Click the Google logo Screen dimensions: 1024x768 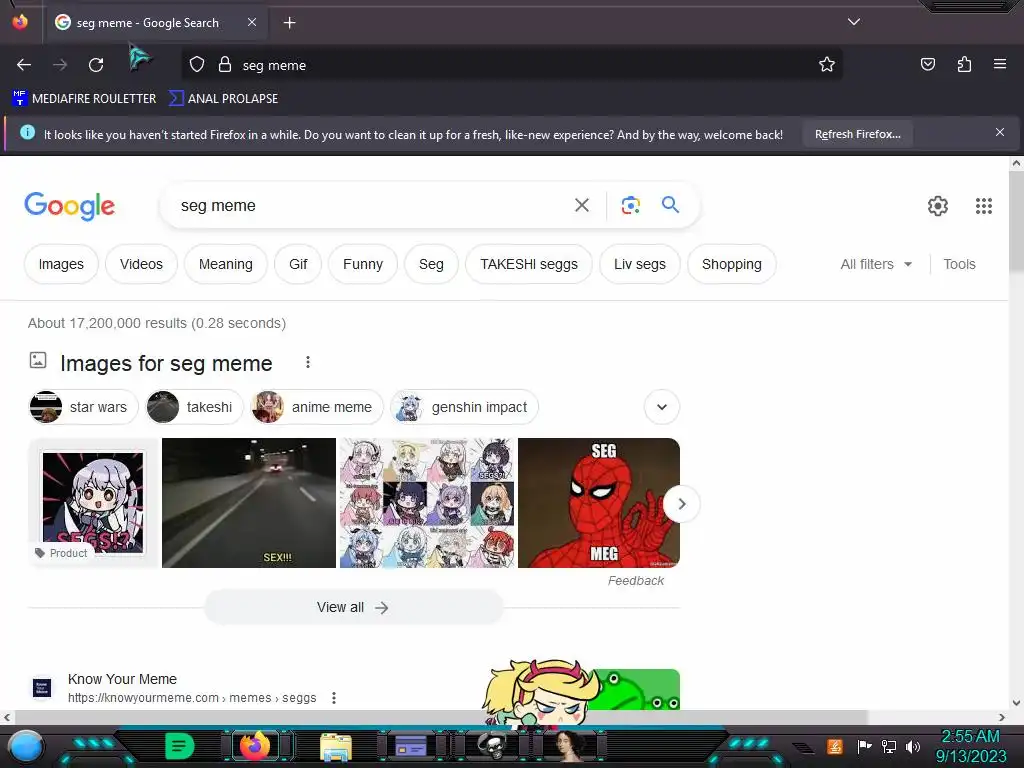point(69,206)
